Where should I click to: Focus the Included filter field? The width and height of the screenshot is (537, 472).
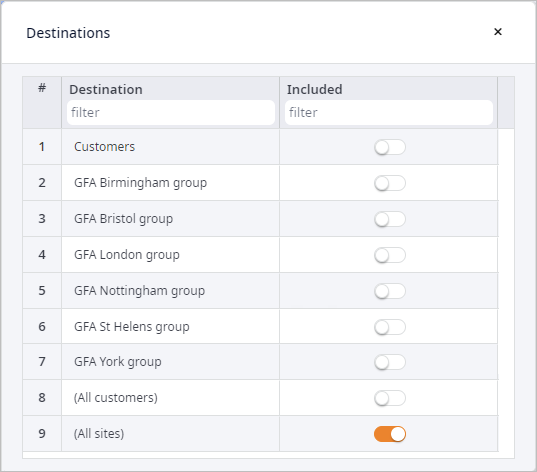tap(389, 112)
